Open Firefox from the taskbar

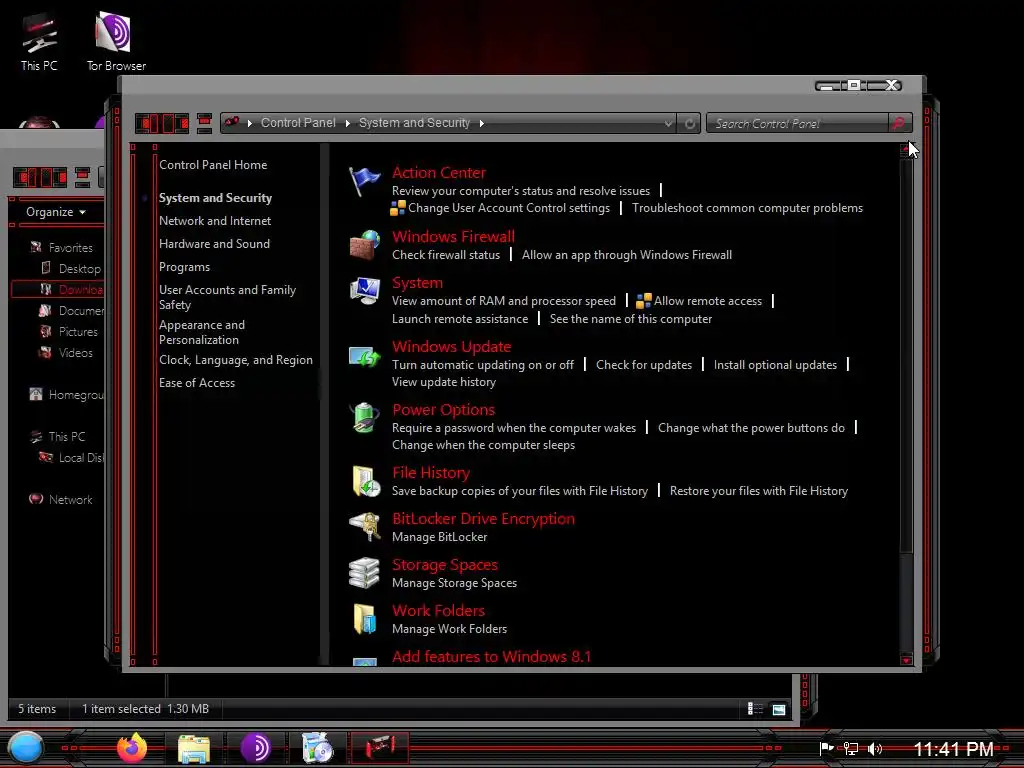pos(132,748)
